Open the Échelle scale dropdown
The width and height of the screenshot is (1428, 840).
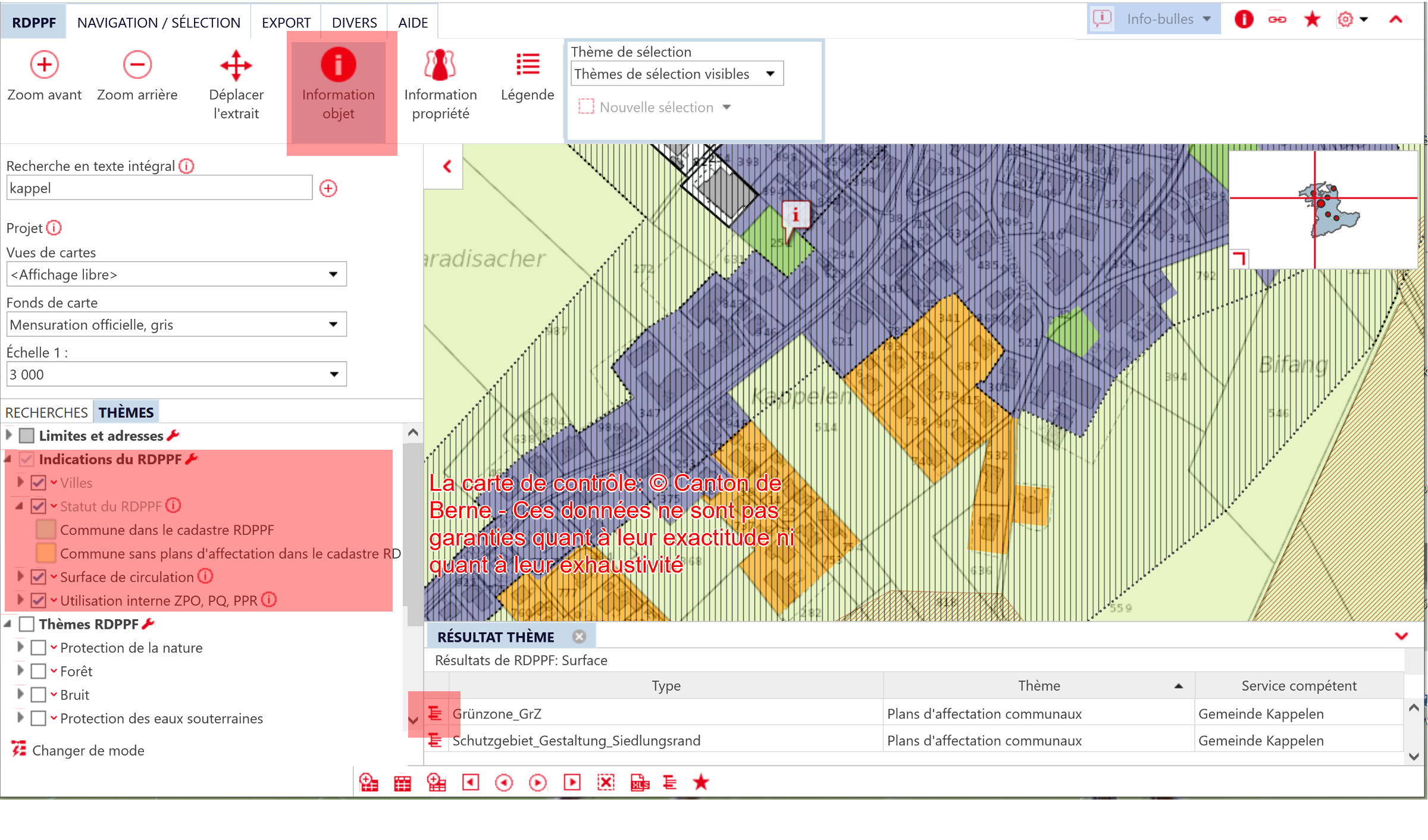pyautogui.click(x=333, y=375)
